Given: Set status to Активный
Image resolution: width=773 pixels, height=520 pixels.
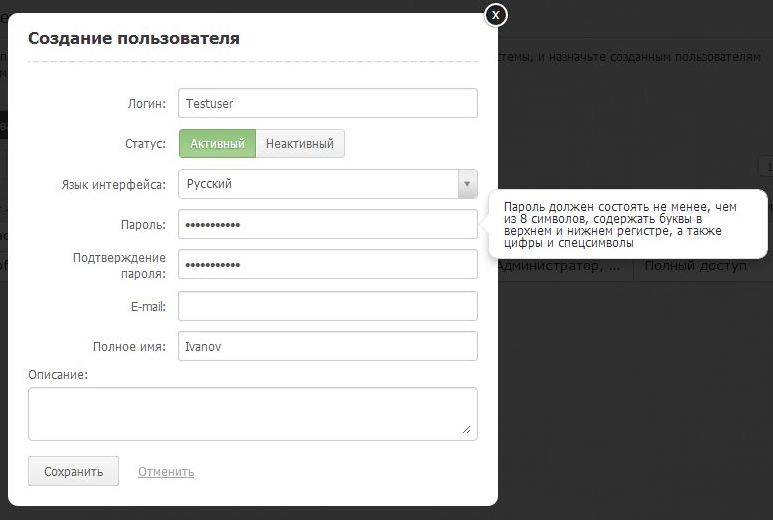Looking at the screenshot, I should click(218, 143).
